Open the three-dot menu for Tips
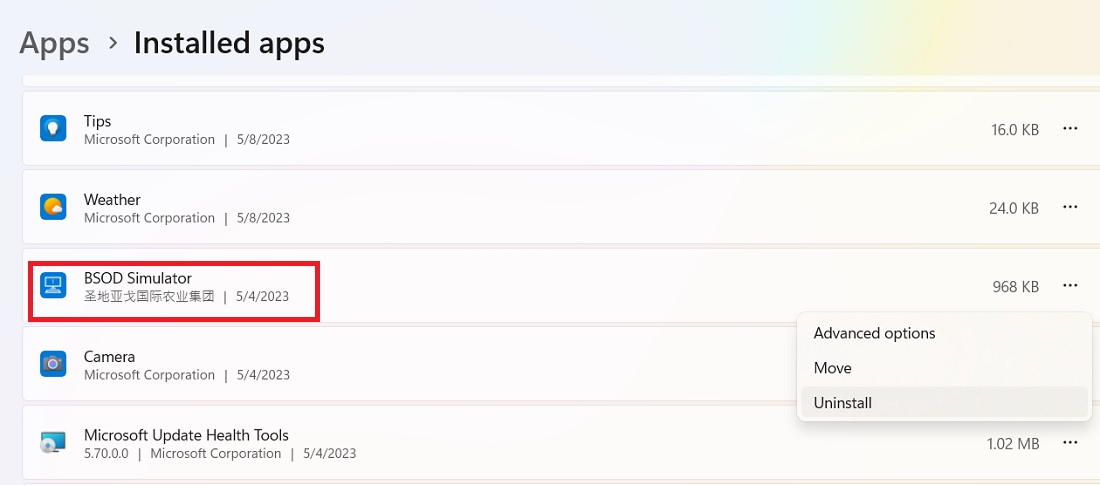Screen dimensions: 1100x485 pos(1070,129)
